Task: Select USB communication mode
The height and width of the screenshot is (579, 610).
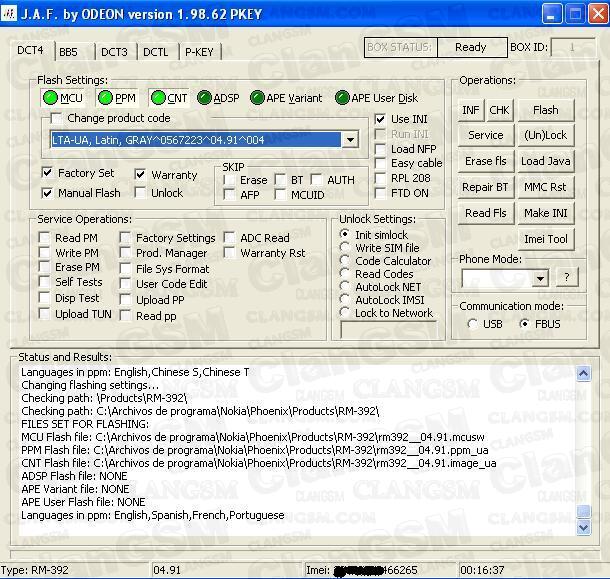Action: pyautogui.click(x=472, y=324)
